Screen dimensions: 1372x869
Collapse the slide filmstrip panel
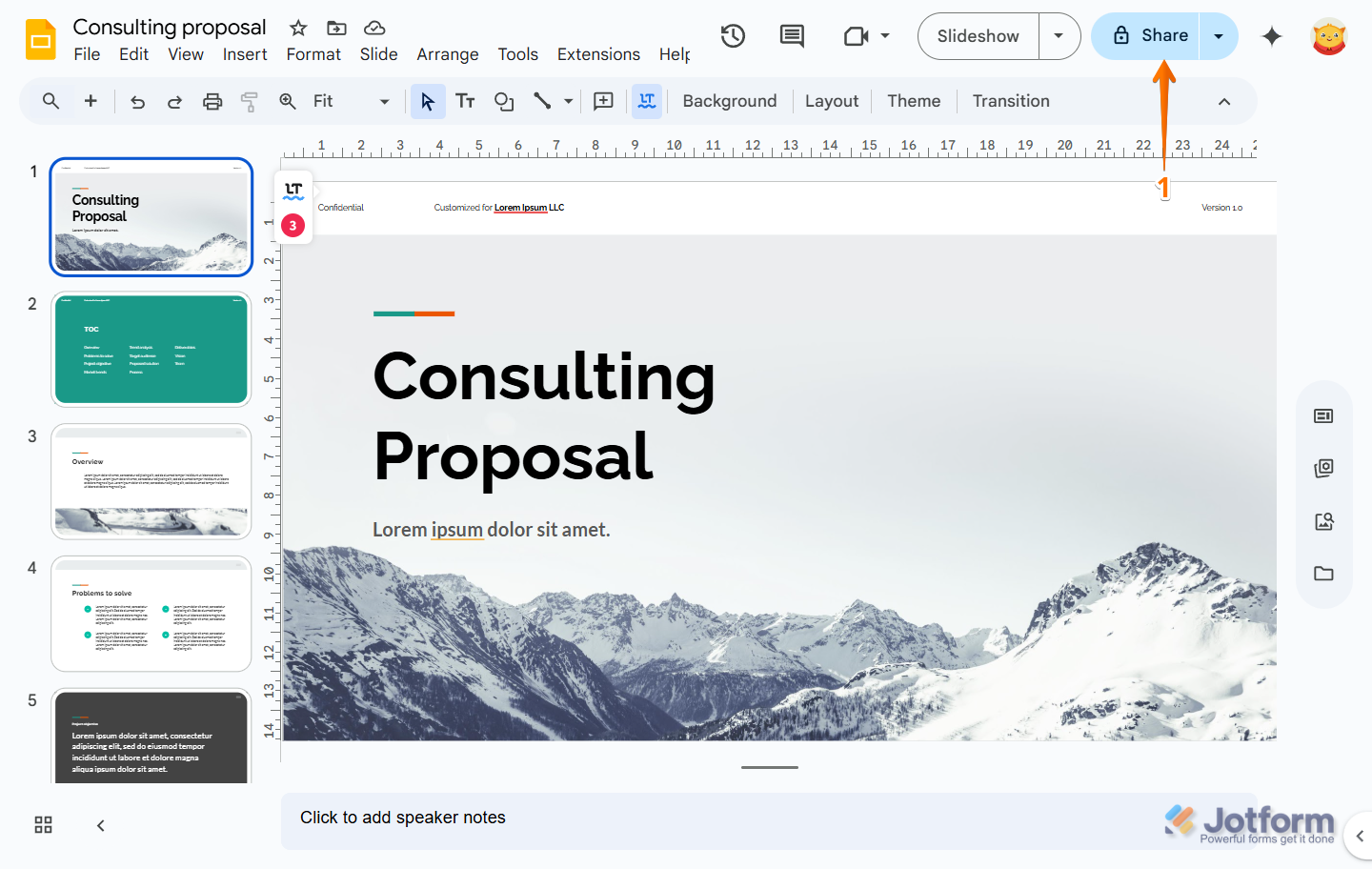click(x=100, y=825)
